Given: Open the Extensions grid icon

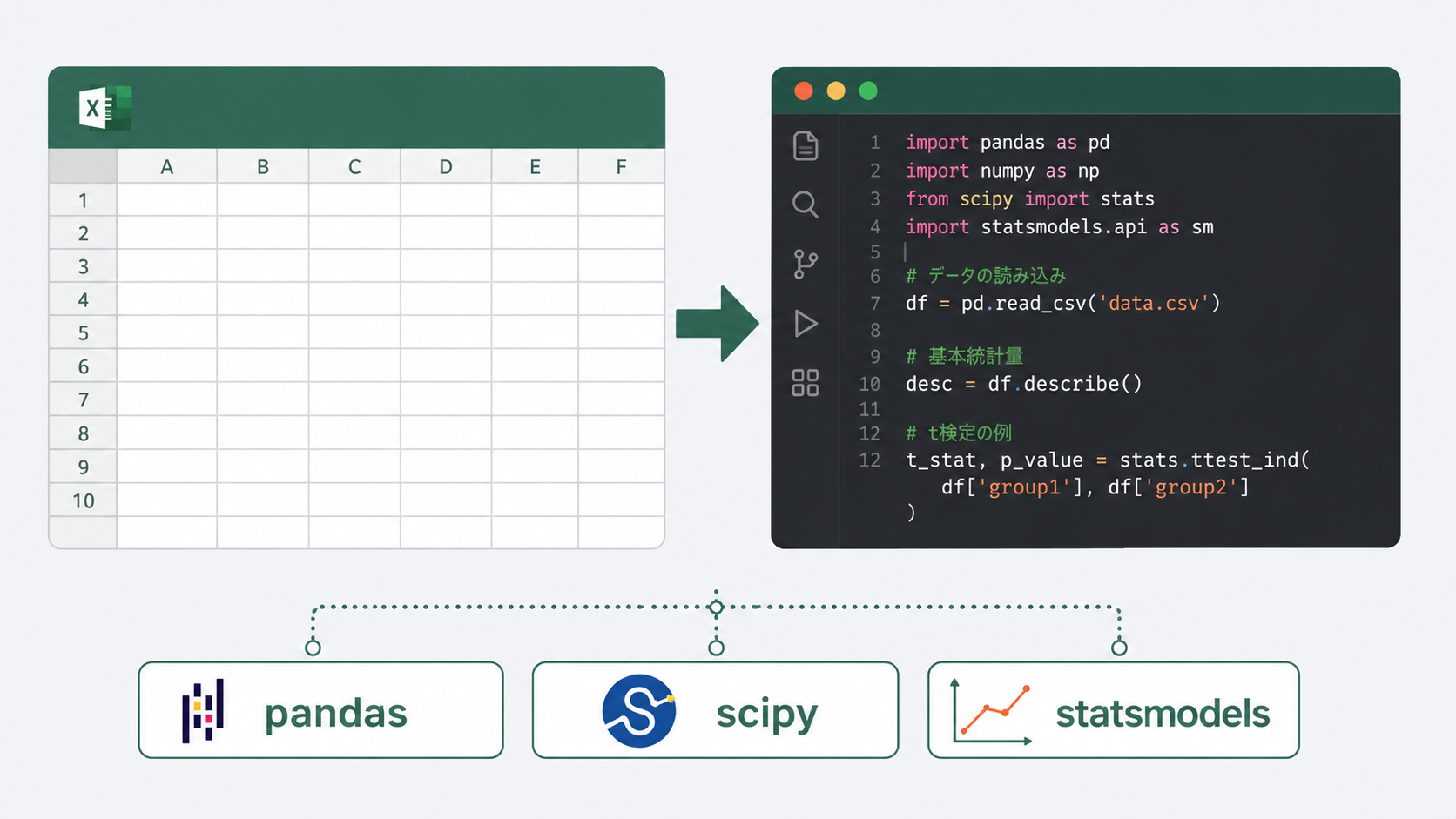Looking at the screenshot, I should tap(806, 383).
